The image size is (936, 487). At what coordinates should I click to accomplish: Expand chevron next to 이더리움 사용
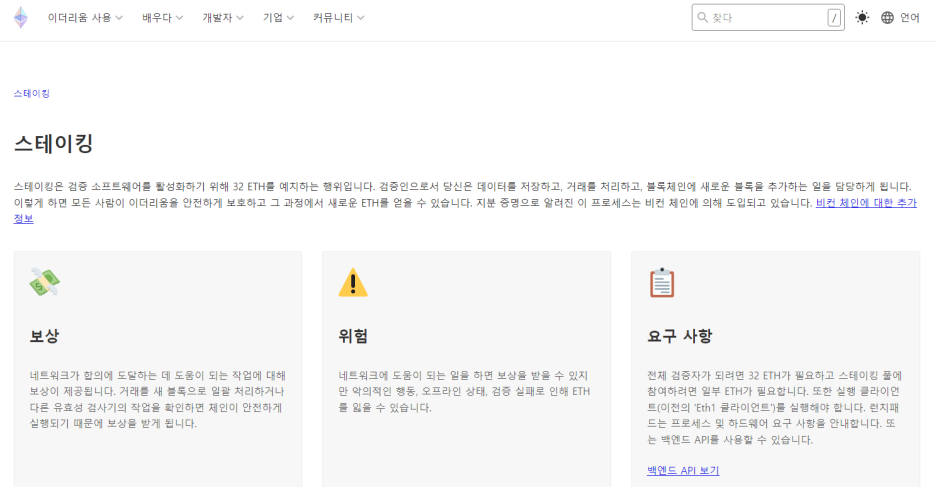pyautogui.click(x=119, y=18)
